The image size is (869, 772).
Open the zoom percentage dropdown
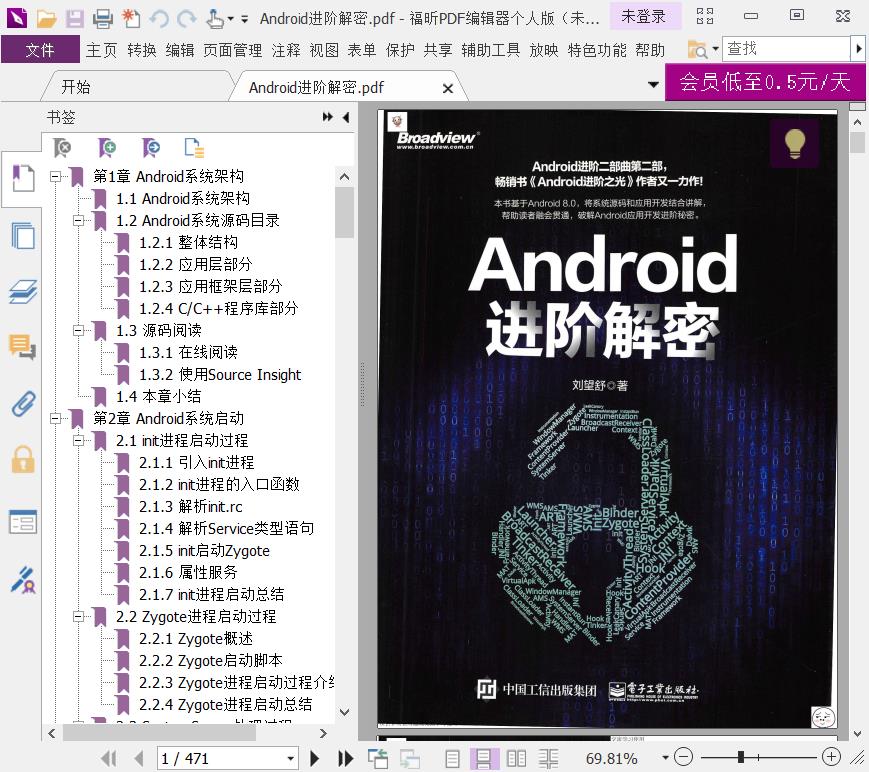click(665, 758)
